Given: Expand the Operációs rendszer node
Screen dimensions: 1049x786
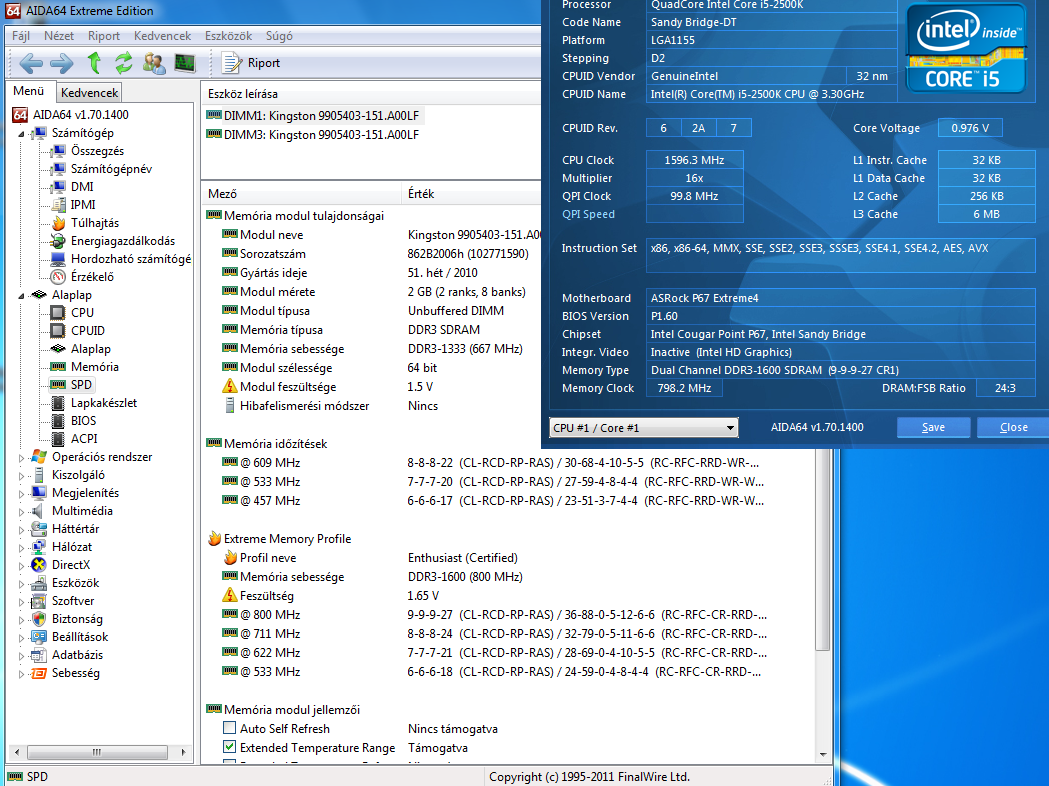Looking at the screenshot, I should [21, 458].
